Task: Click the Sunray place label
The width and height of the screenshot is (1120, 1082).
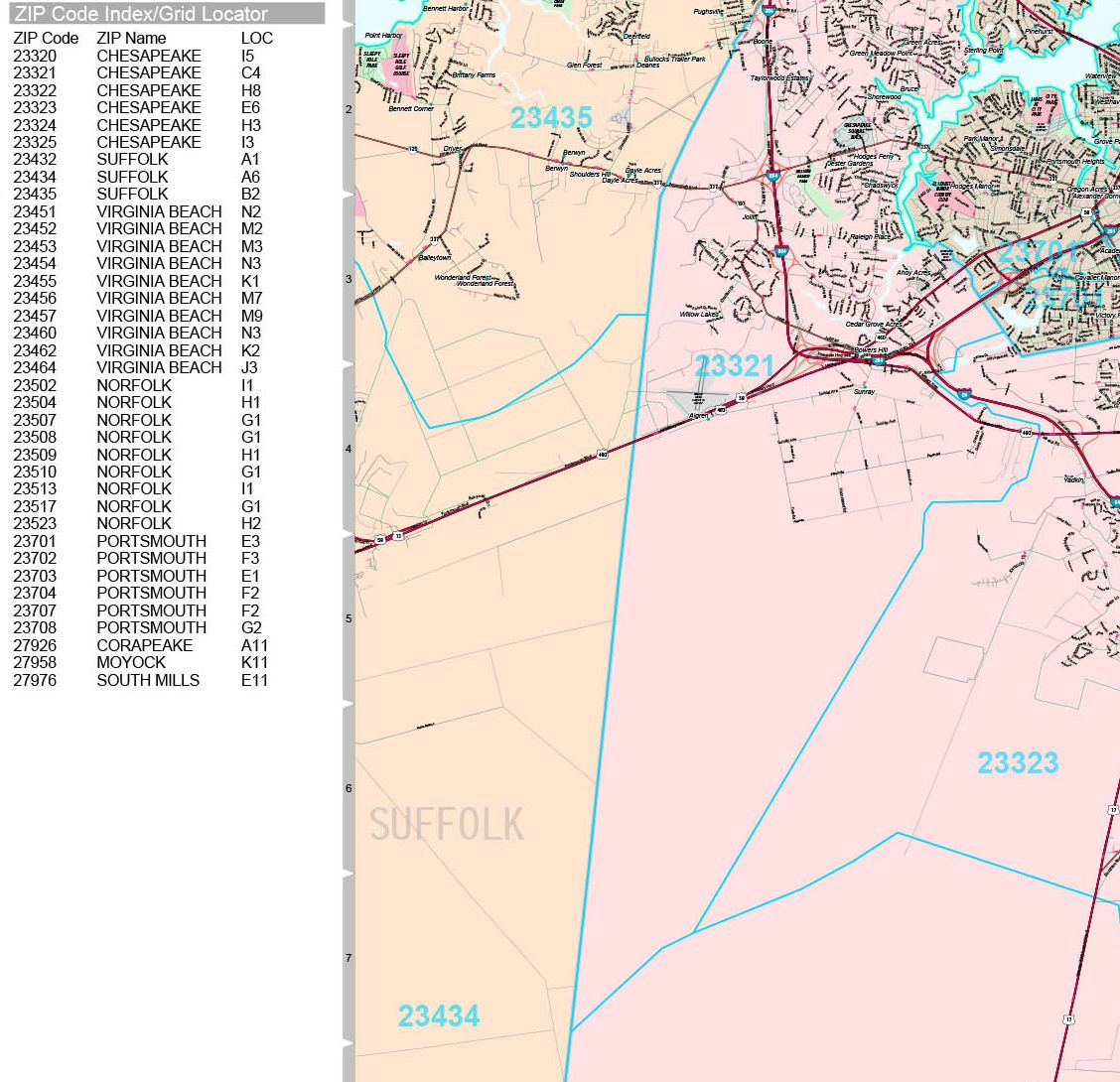Action: [864, 391]
